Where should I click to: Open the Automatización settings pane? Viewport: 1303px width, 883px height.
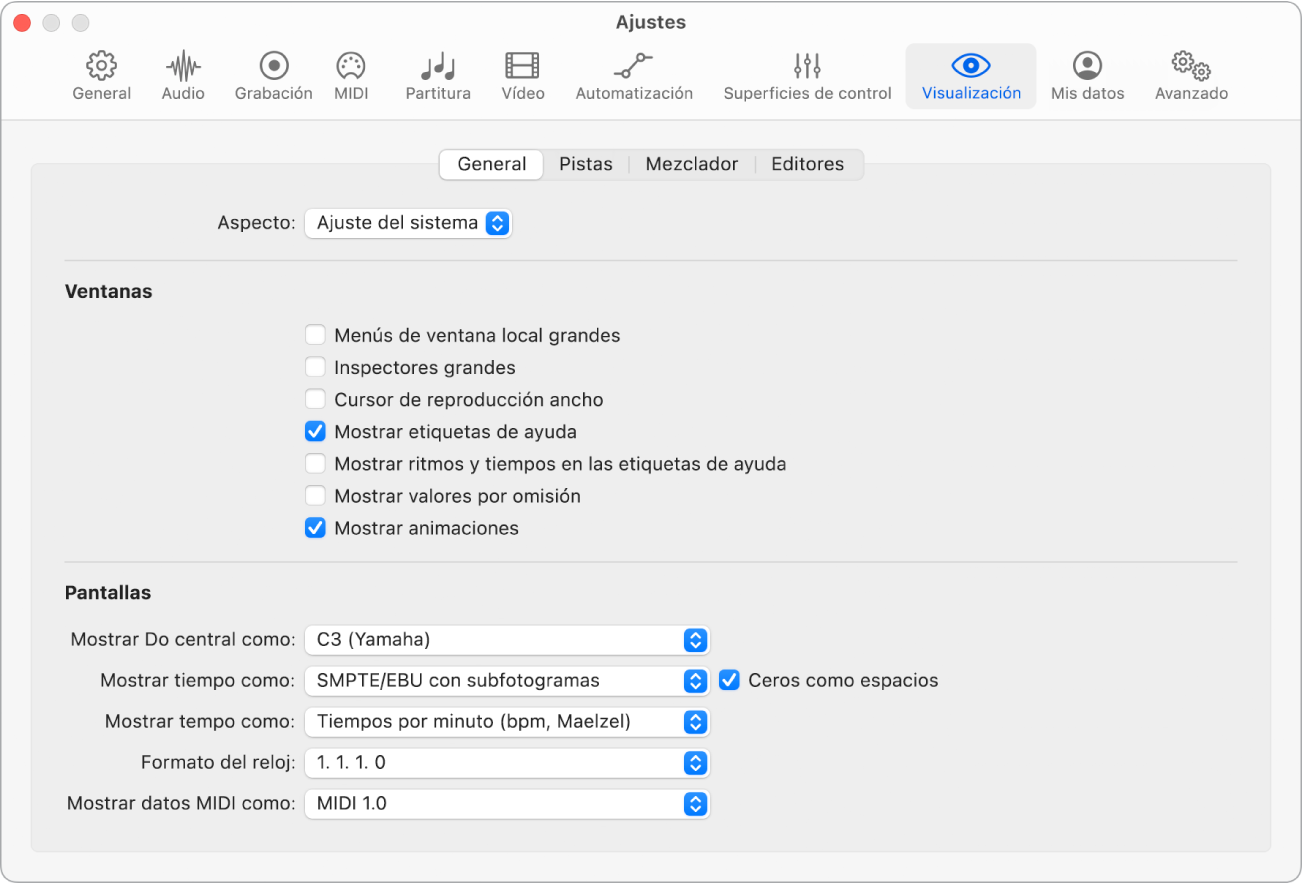coord(634,77)
